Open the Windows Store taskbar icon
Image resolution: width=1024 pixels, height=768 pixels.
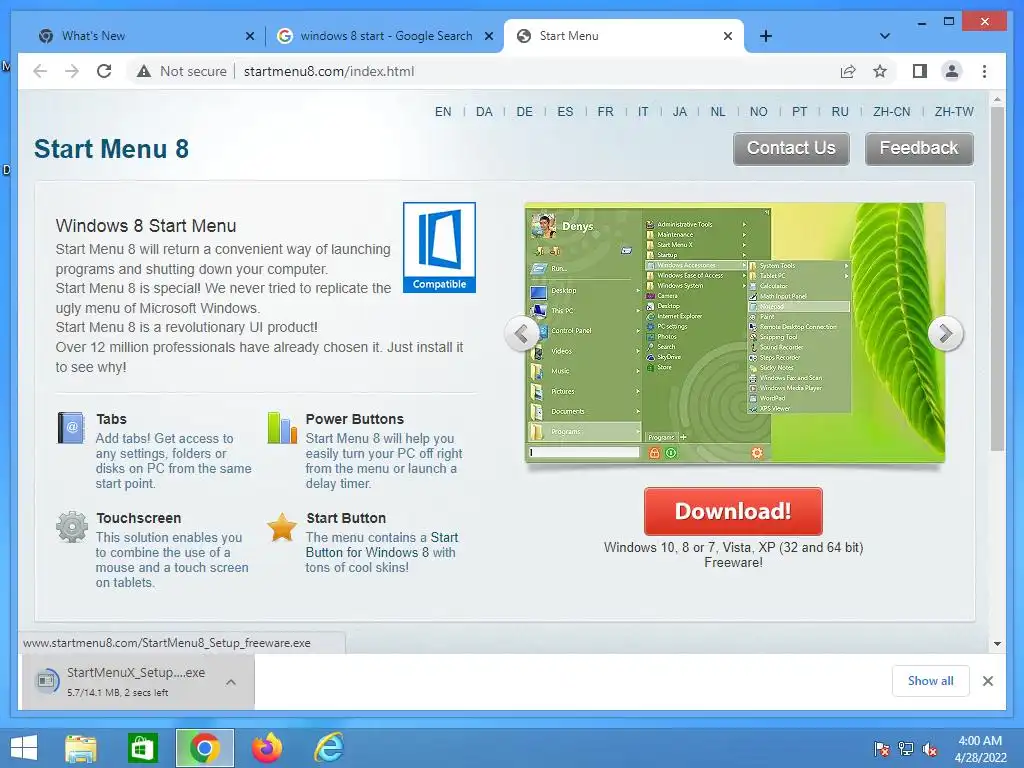[142, 748]
